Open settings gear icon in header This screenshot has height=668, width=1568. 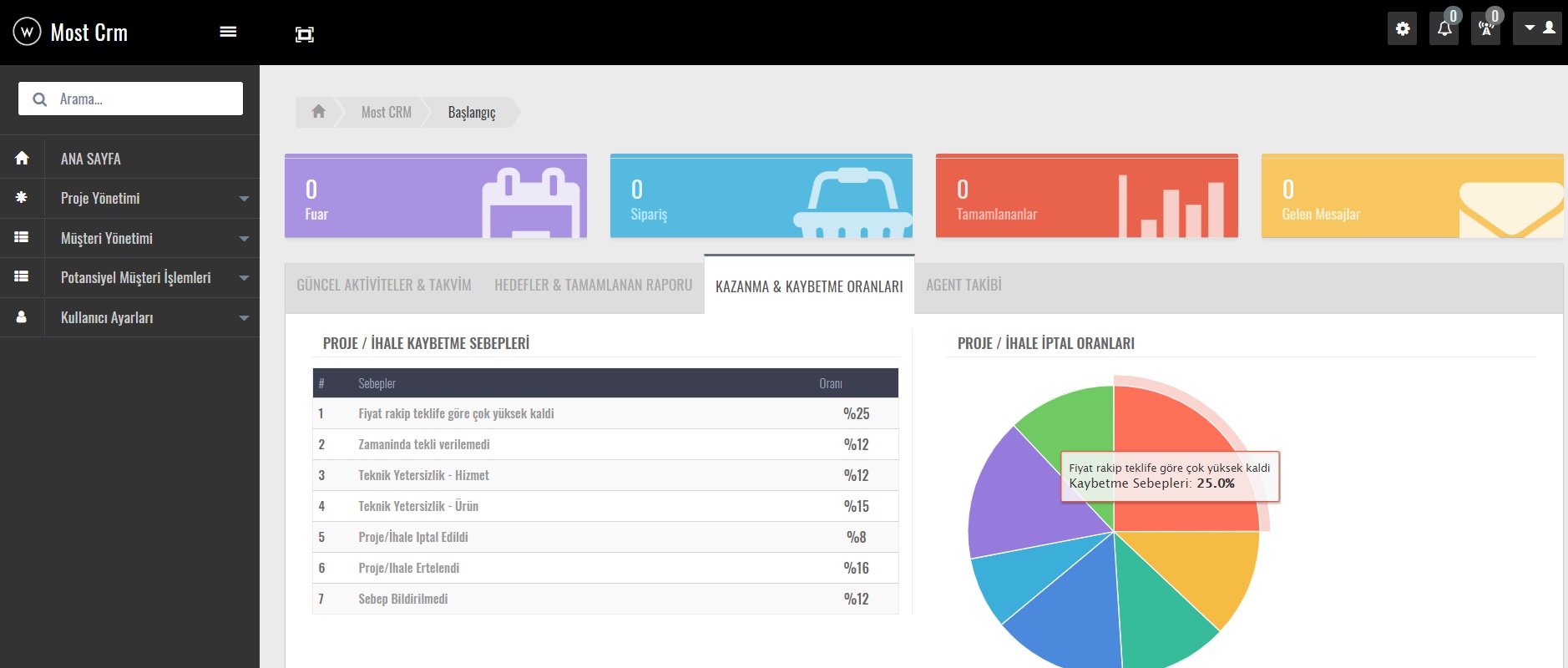[1402, 29]
